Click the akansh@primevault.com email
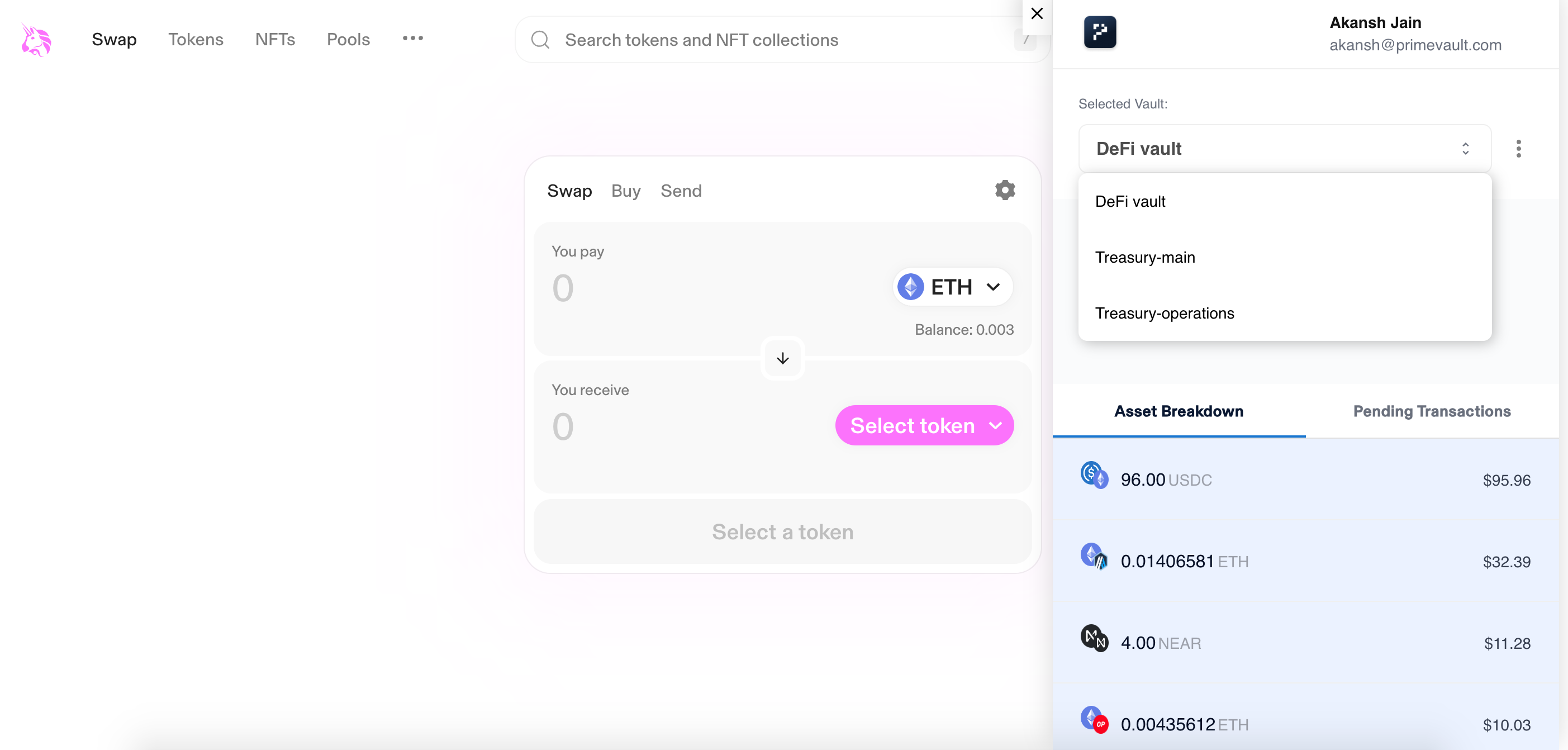 (1415, 45)
